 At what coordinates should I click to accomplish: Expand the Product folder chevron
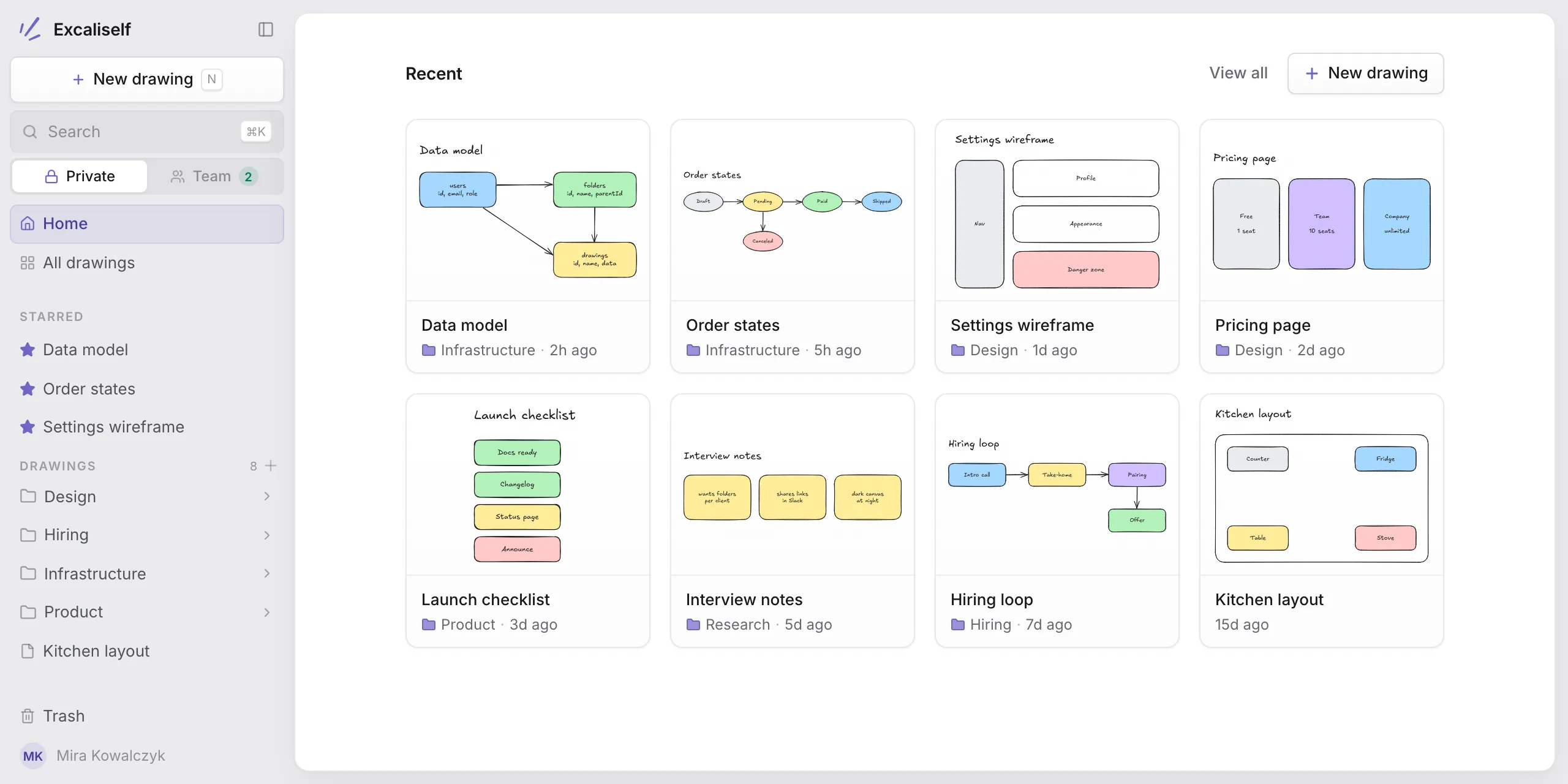[x=267, y=612]
